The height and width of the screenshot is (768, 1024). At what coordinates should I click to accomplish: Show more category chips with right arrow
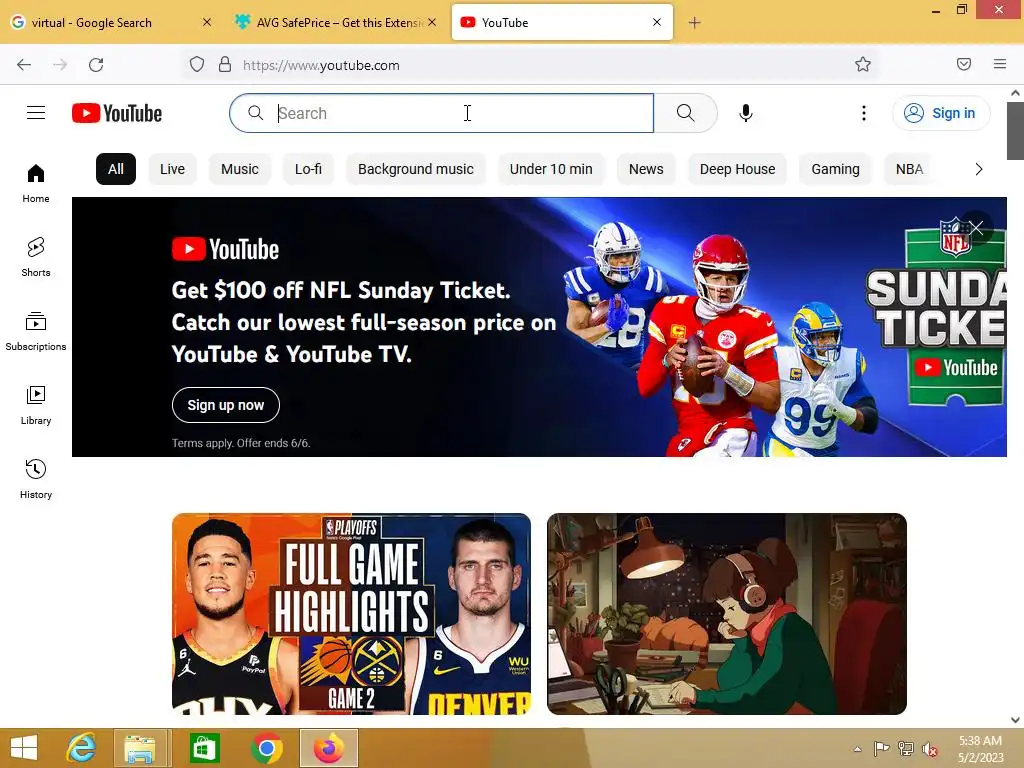pos(978,169)
